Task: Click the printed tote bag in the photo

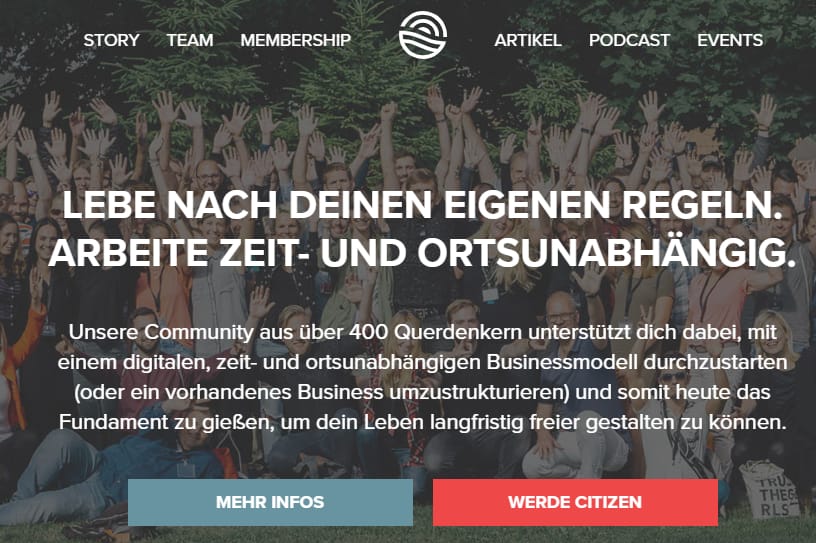Action: tap(770, 490)
